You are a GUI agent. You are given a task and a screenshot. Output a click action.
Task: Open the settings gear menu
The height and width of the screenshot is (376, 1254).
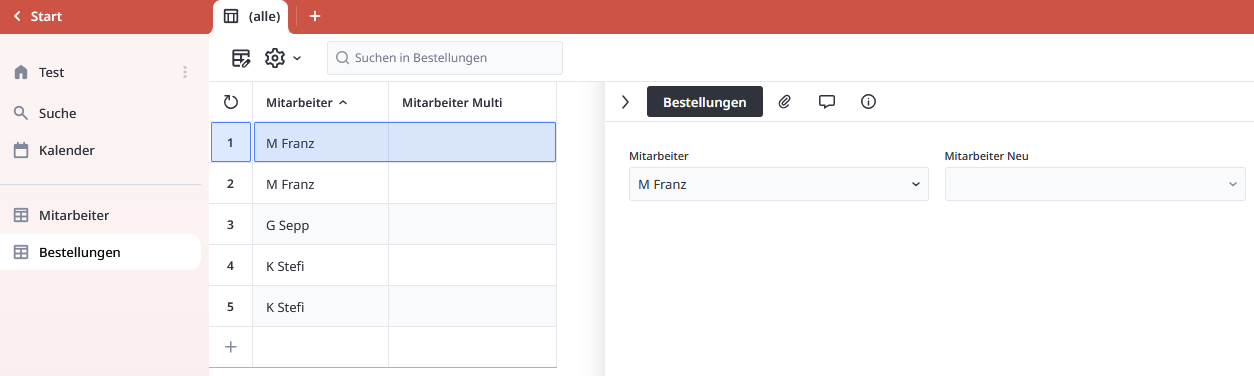click(x=283, y=58)
